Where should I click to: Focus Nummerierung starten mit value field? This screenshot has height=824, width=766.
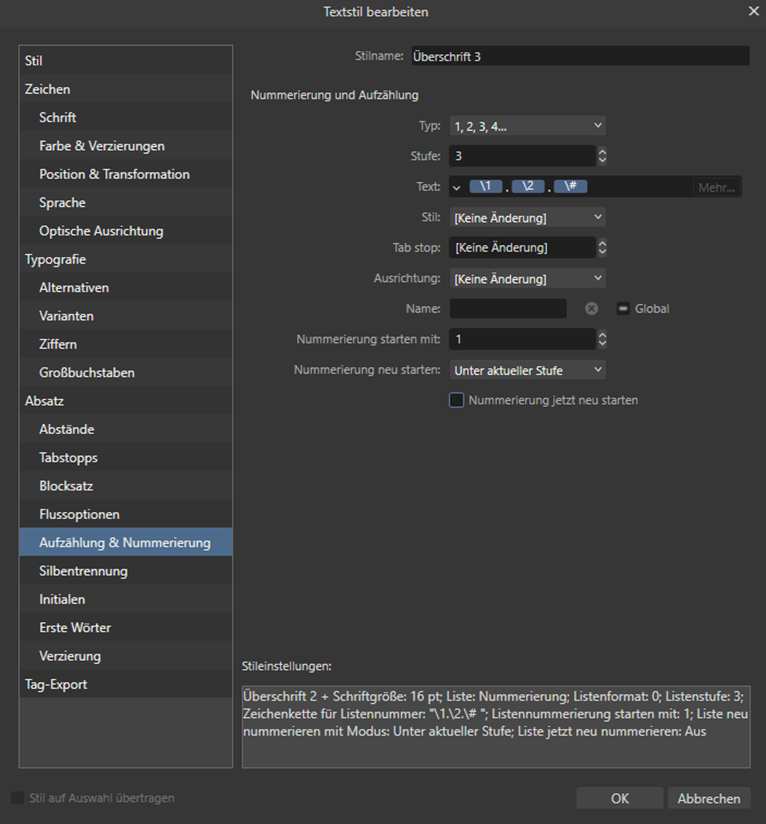coord(522,339)
